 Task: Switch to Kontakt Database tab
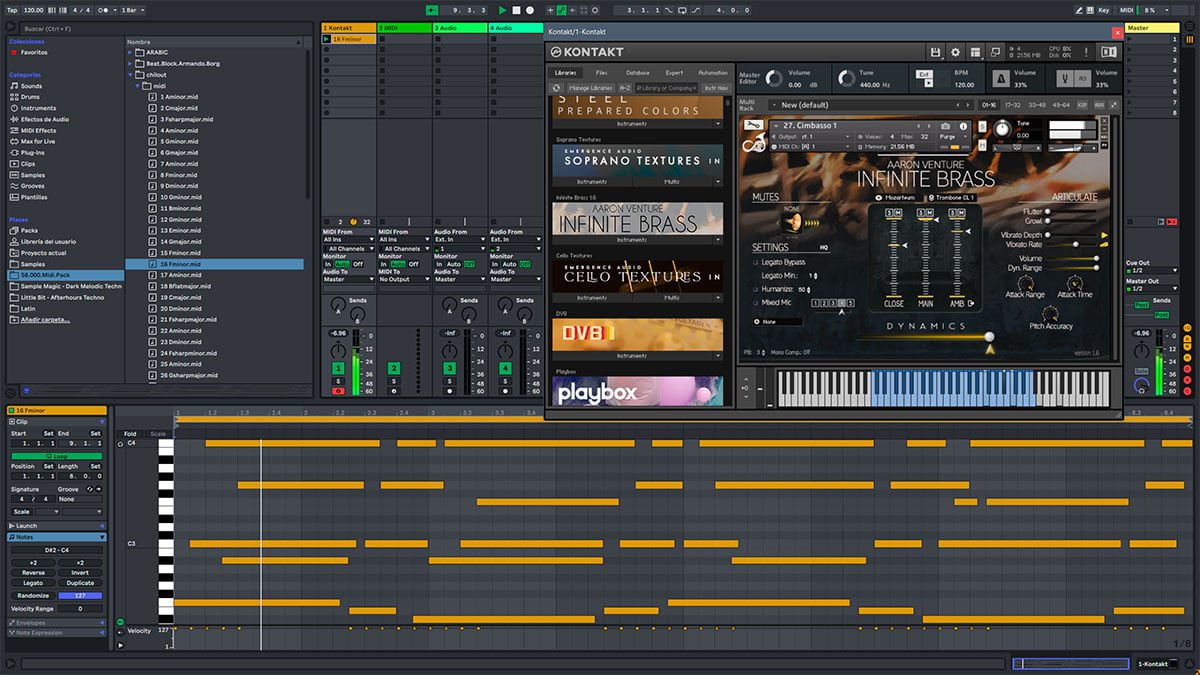pyautogui.click(x=637, y=73)
